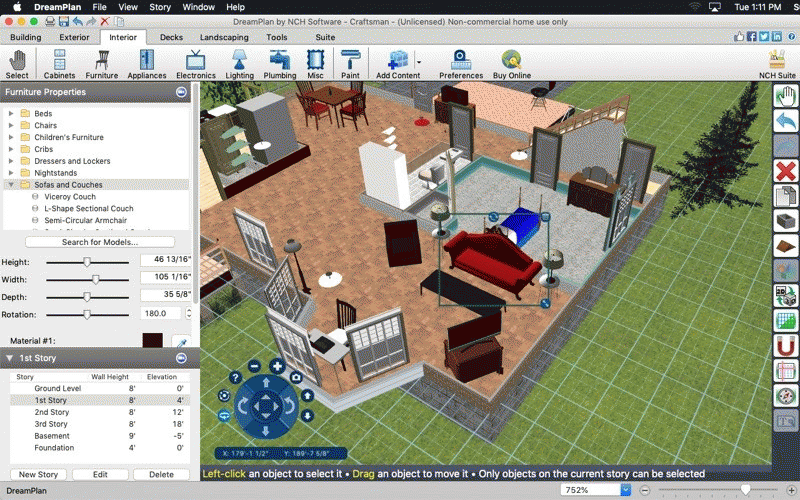Open the Appliances category
Screen dimensions: 800x500
[147, 64]
